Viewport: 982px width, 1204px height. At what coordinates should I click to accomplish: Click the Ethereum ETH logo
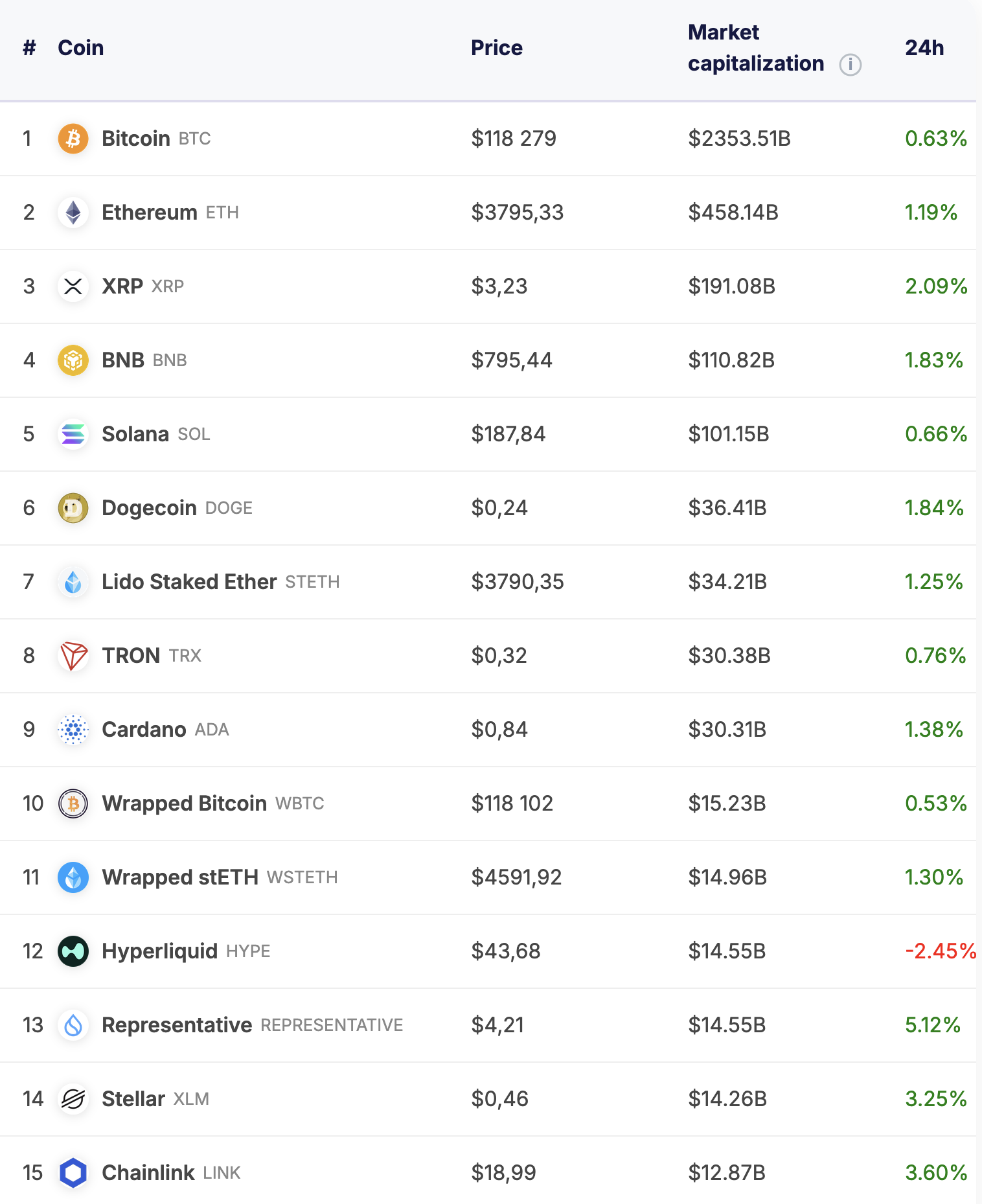pos(73,213)
